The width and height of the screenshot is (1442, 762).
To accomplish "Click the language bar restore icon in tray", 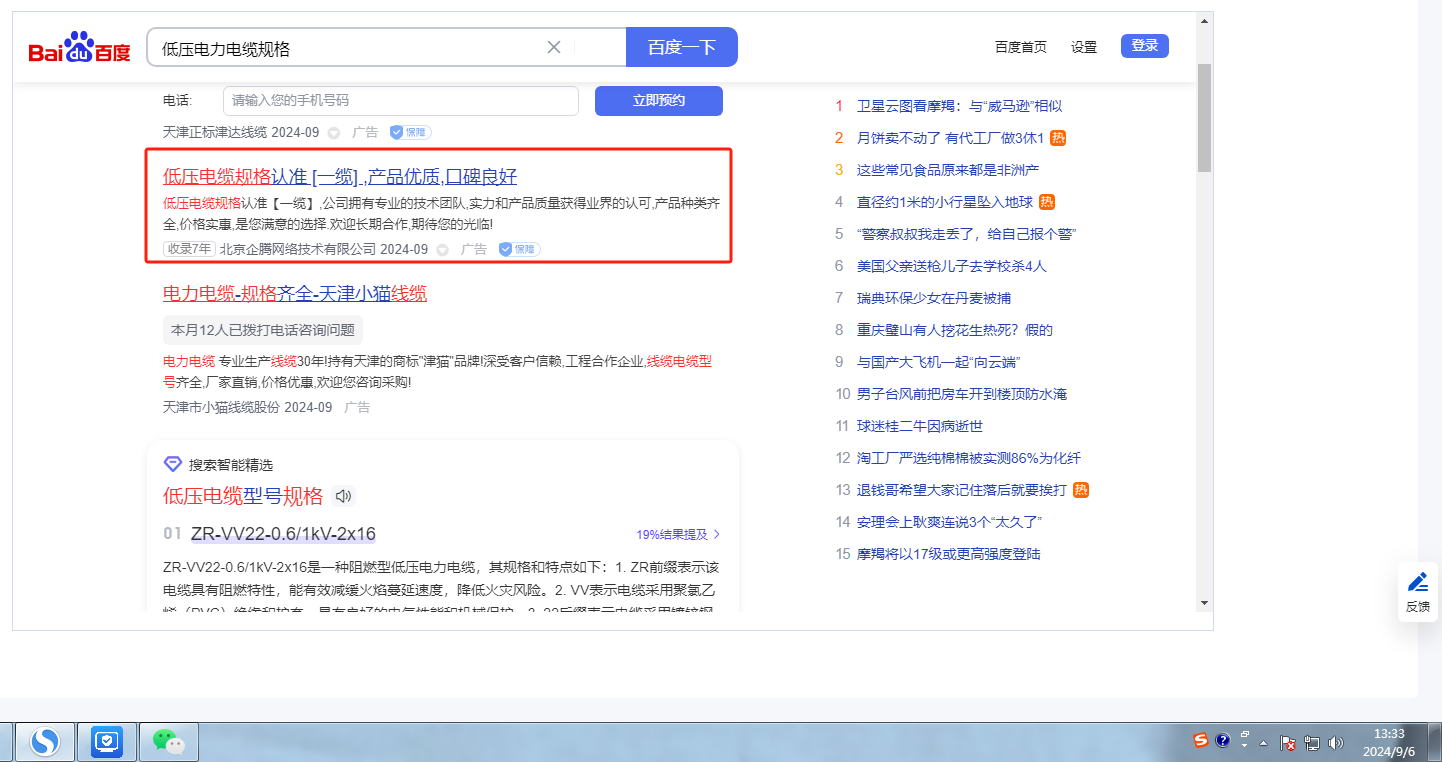I will point(1246,734).
